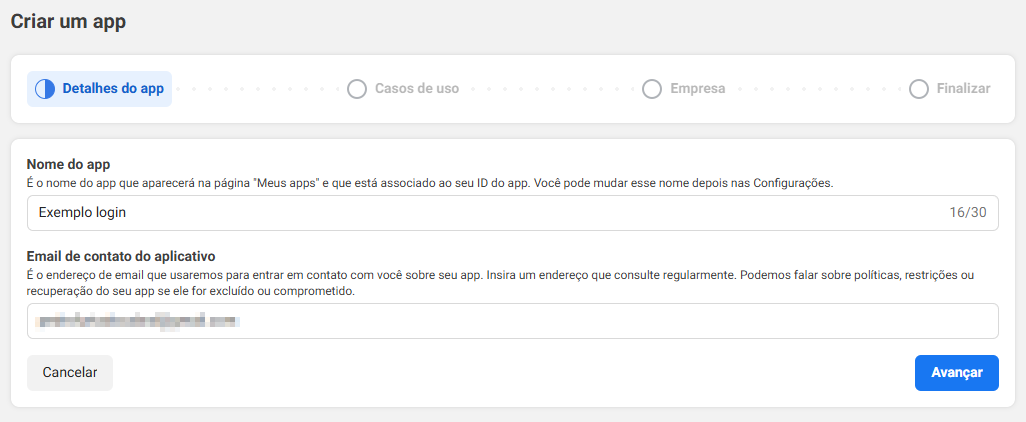Click the description mentioning Meus apps page

[430, 183]
